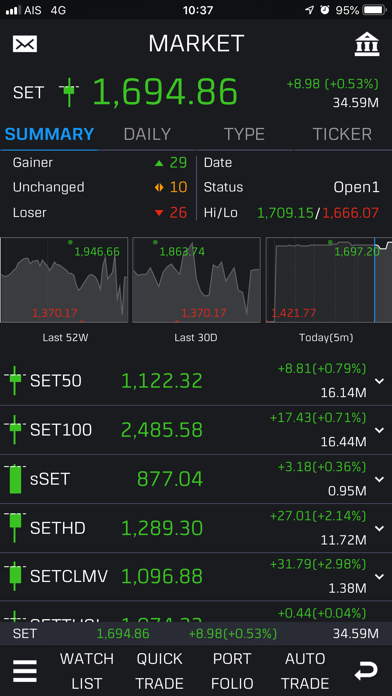The image size is (392, 696).
Task: Tap the SET50 candlestick icon
Action: (15, 381)
